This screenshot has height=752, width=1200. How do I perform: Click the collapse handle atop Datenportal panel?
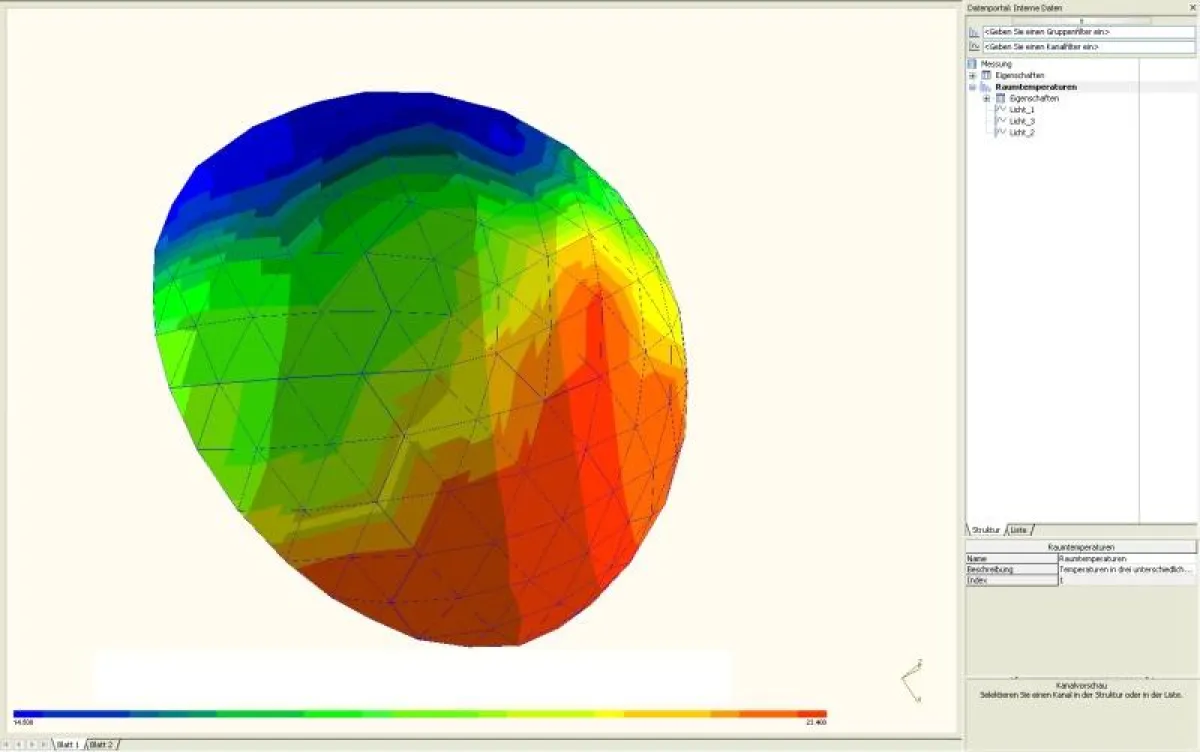click(x=1081, y=20)
